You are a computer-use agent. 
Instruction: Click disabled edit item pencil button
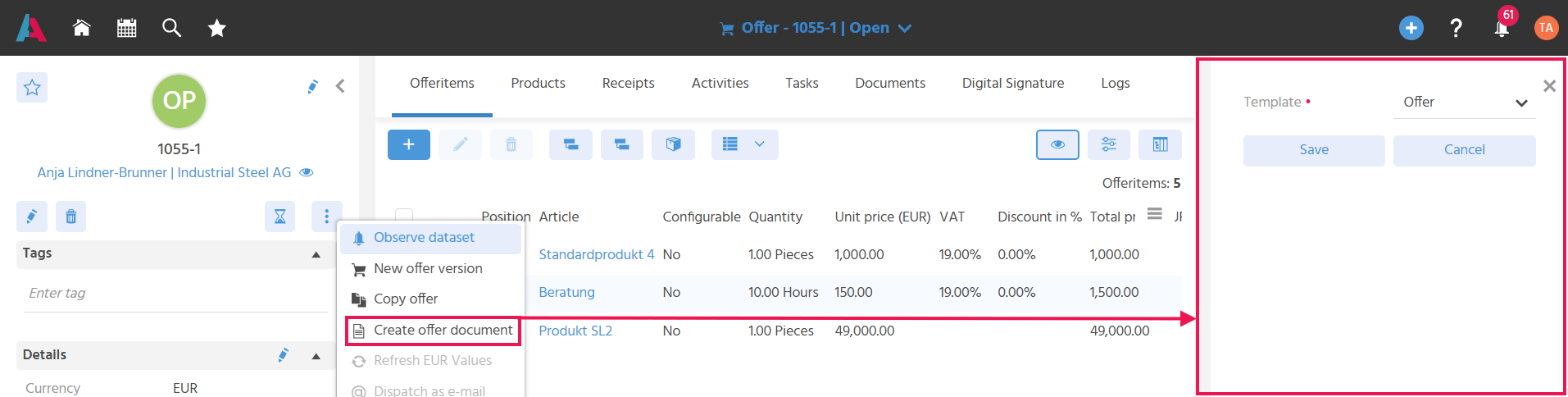(x=460, y=144)
